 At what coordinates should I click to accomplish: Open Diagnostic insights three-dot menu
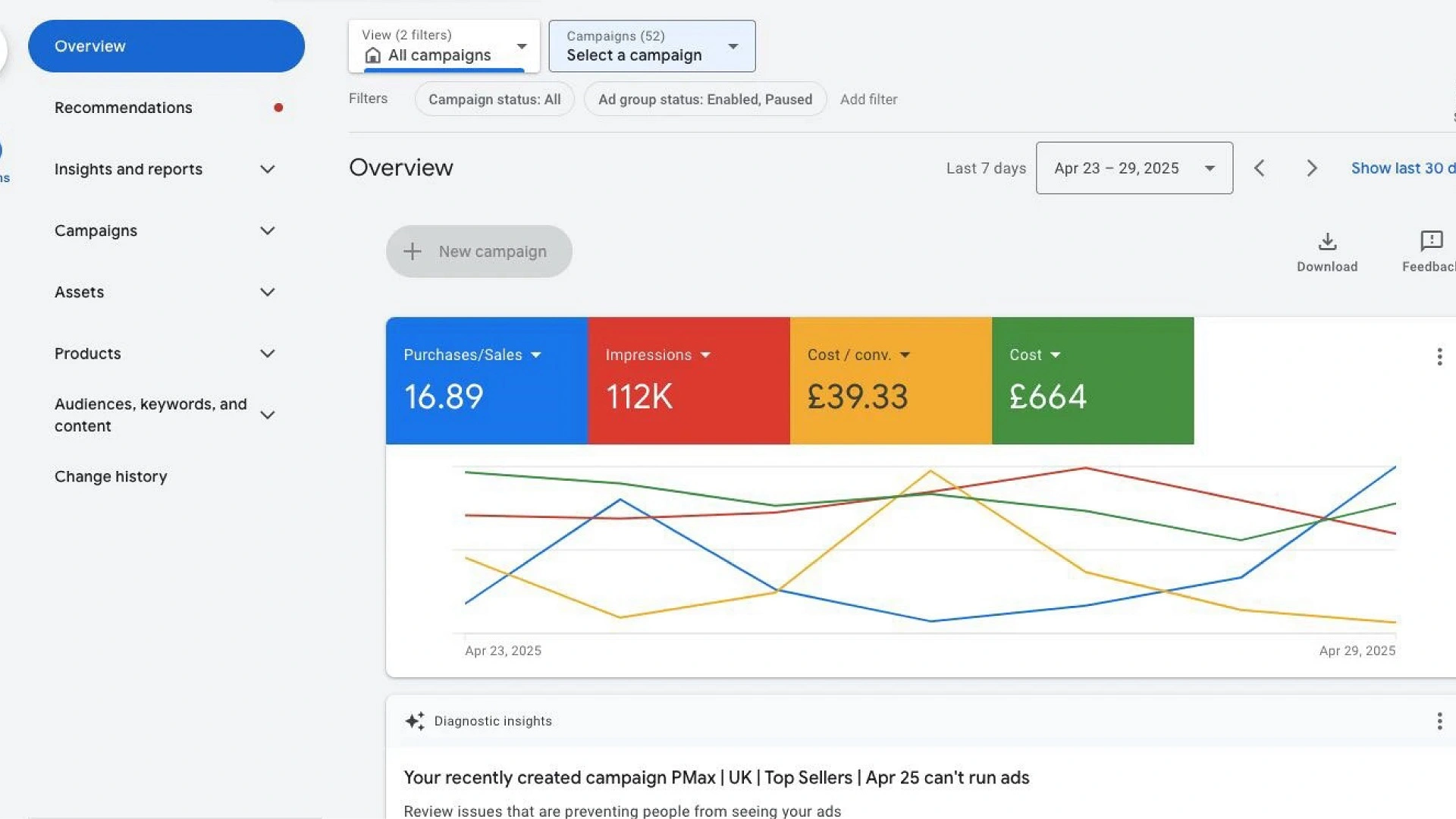click(1439, 721)
